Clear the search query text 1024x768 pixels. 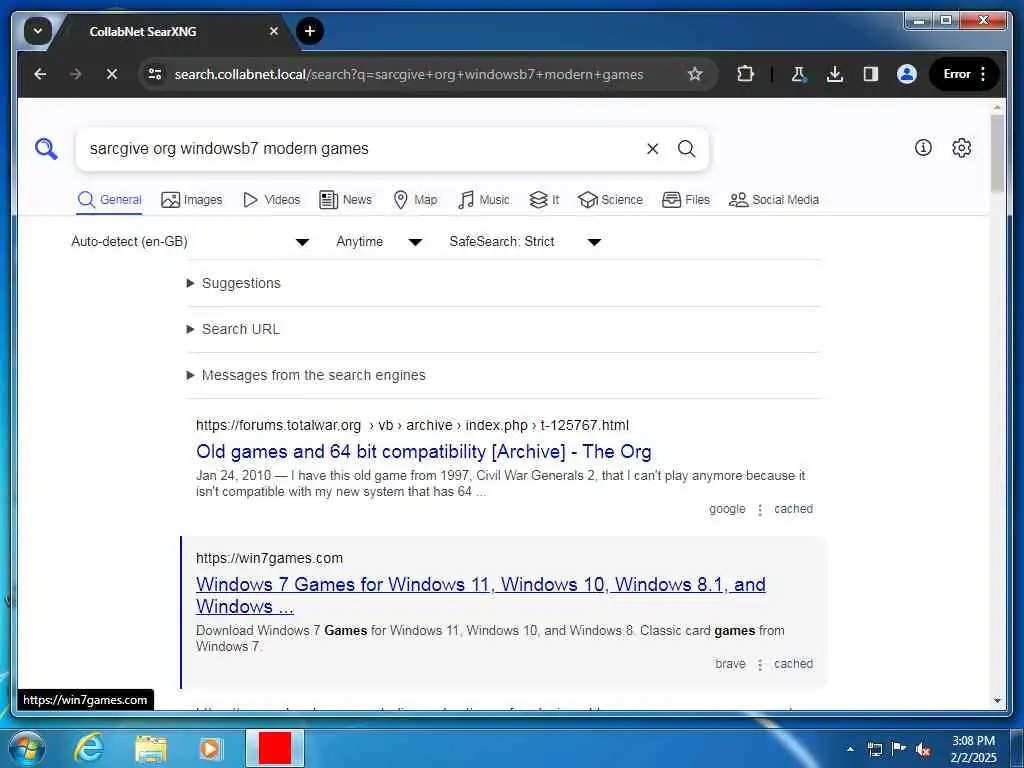click(x=652, y=149)
